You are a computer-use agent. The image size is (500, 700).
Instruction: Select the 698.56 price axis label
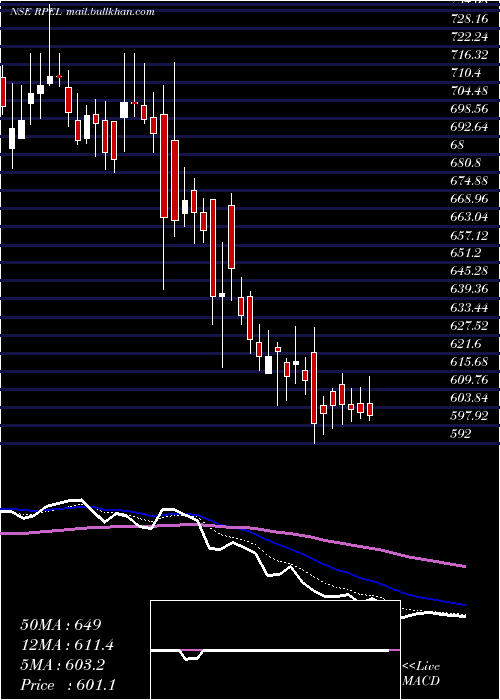click(469, 109)
